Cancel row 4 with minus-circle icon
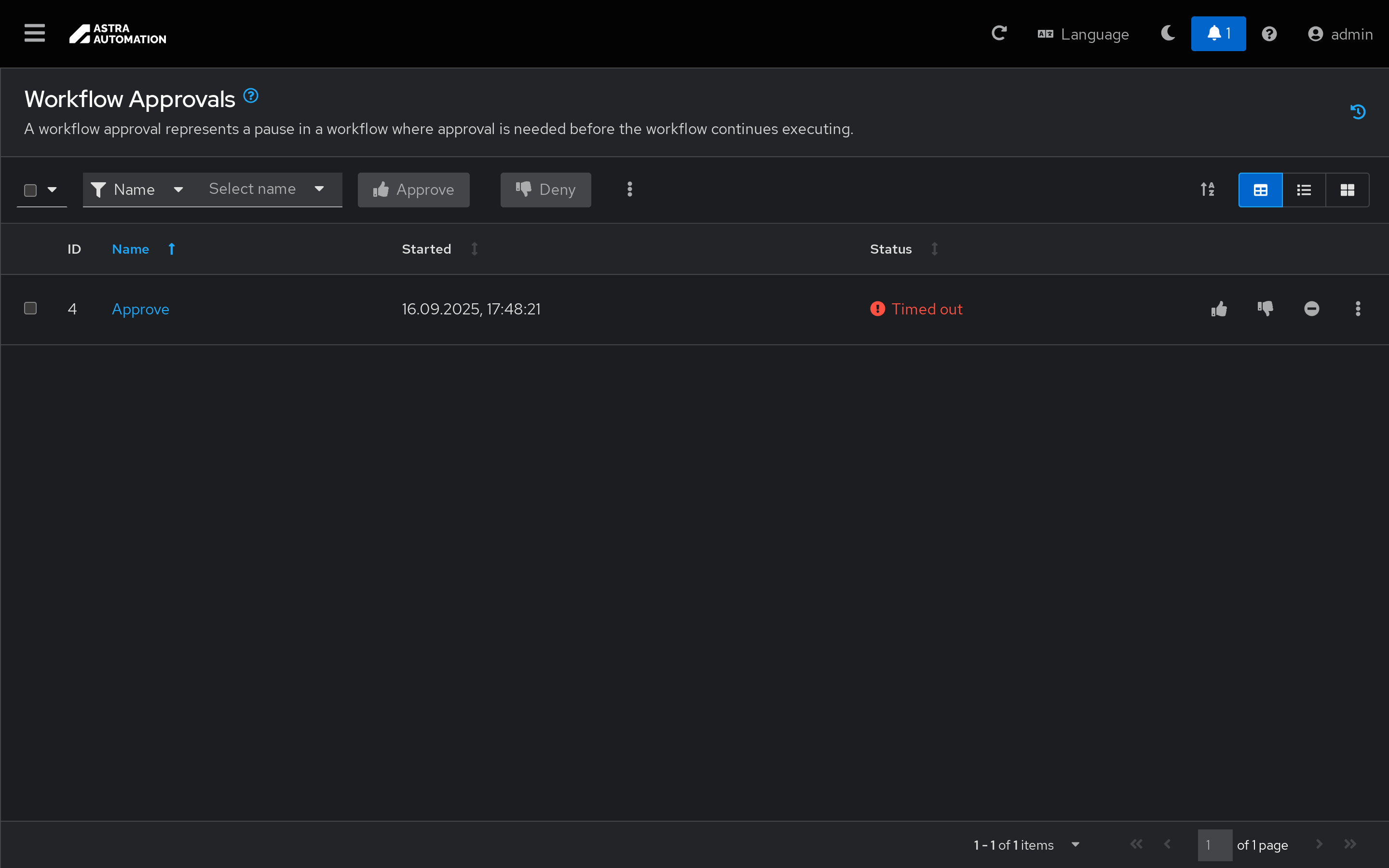Screen dimensions: 1389x868 click(x=1311, y=309)
